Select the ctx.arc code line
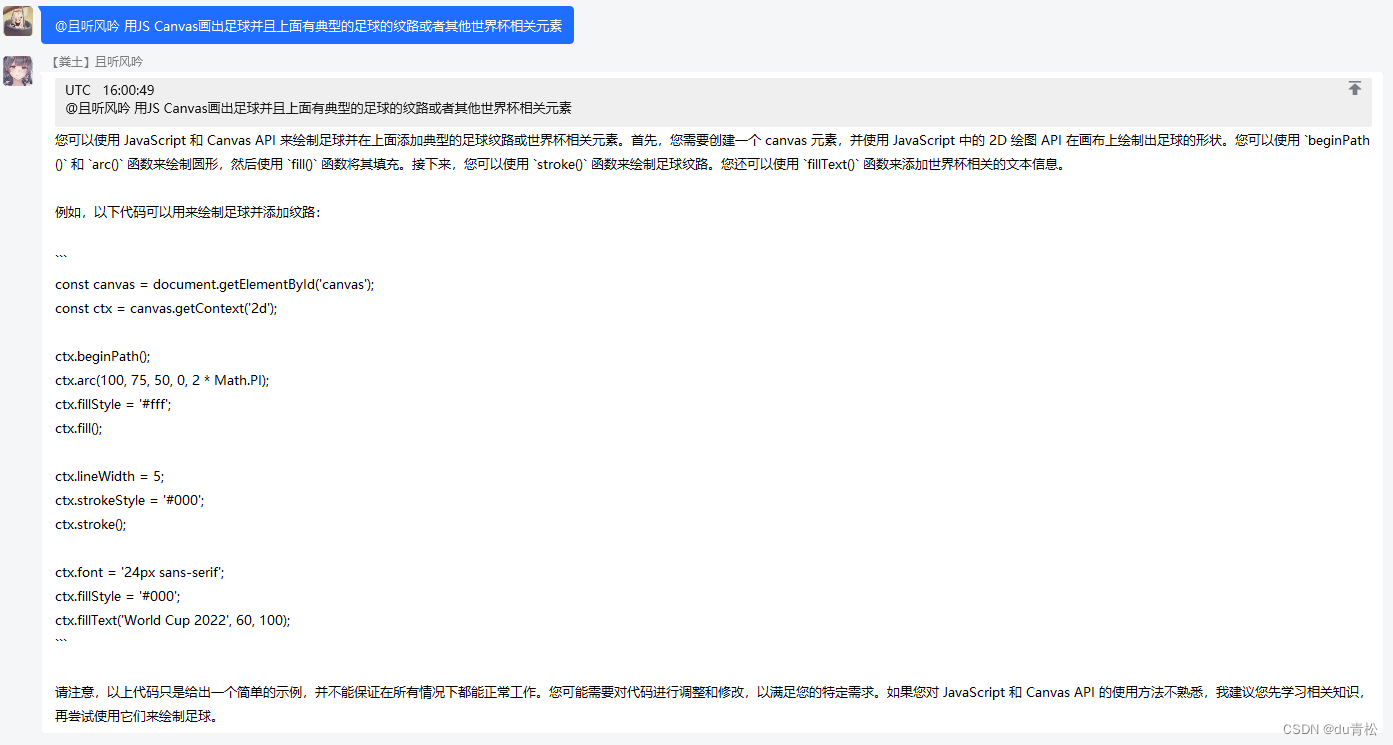 [x=160, y=380]
